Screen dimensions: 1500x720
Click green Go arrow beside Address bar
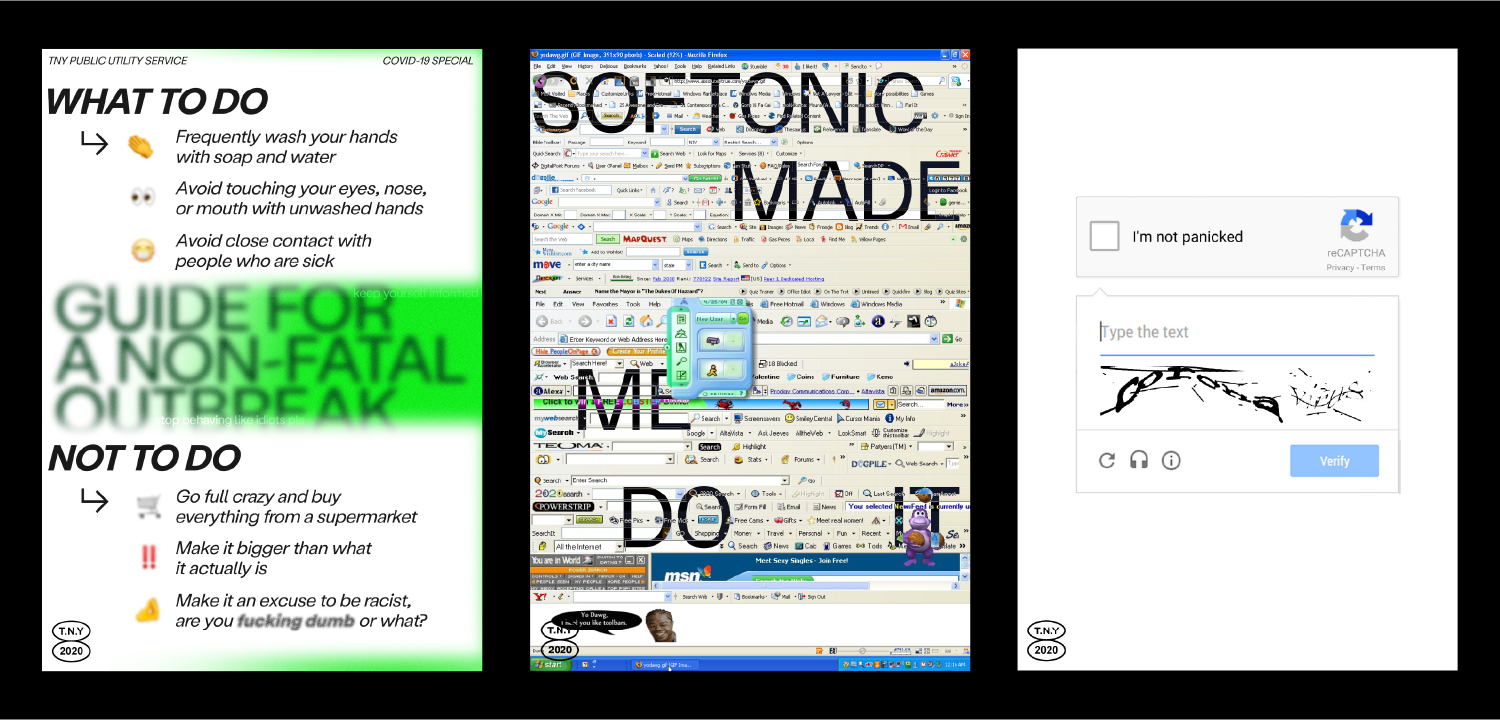pos(947,339)
